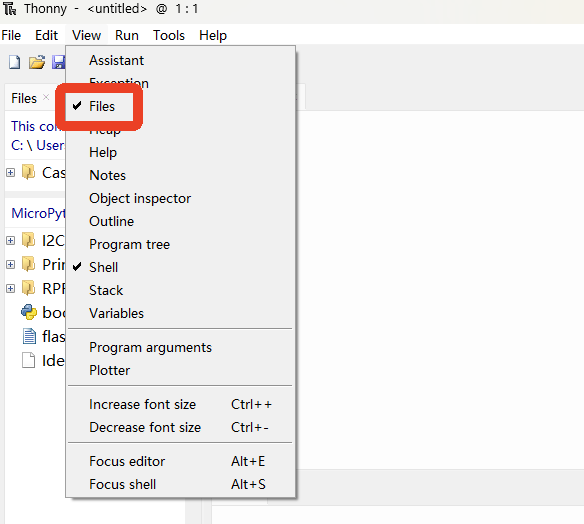Click the Open file folder icon

click(37, 62)
